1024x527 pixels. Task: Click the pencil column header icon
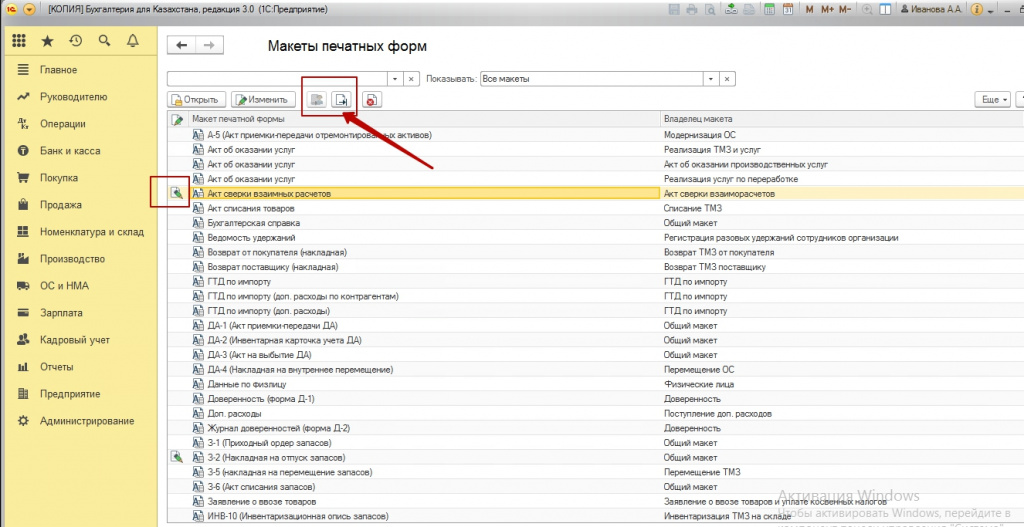(177, 119)
